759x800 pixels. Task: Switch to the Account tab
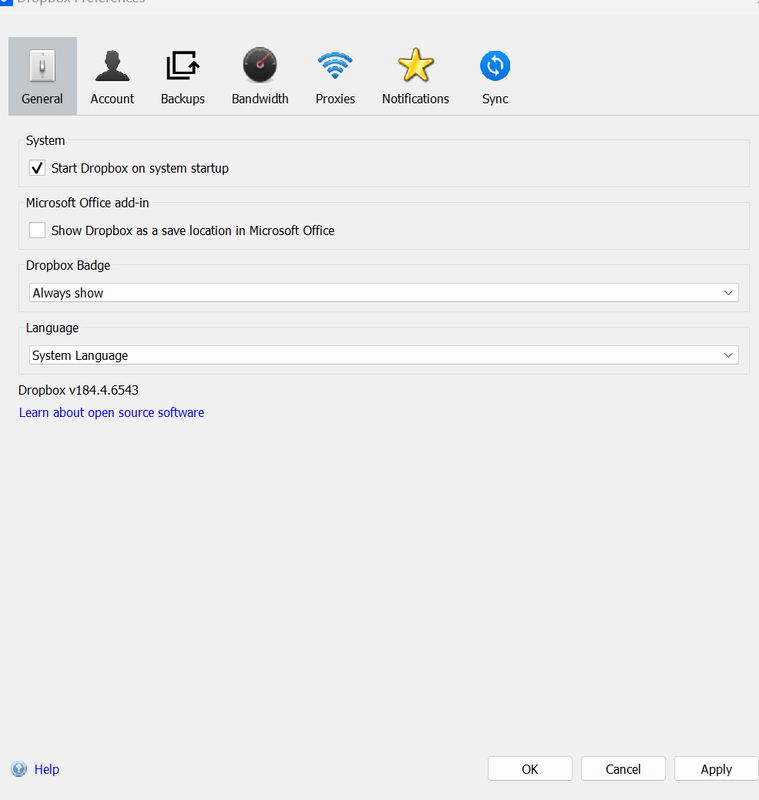[112, 76]
